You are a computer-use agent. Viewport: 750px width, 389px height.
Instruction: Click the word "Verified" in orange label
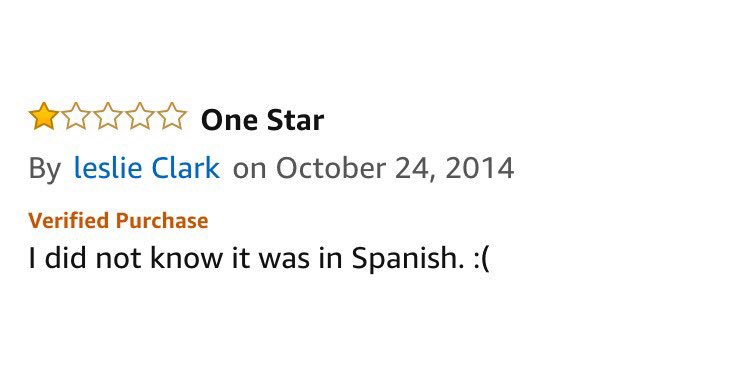(68, 221)
